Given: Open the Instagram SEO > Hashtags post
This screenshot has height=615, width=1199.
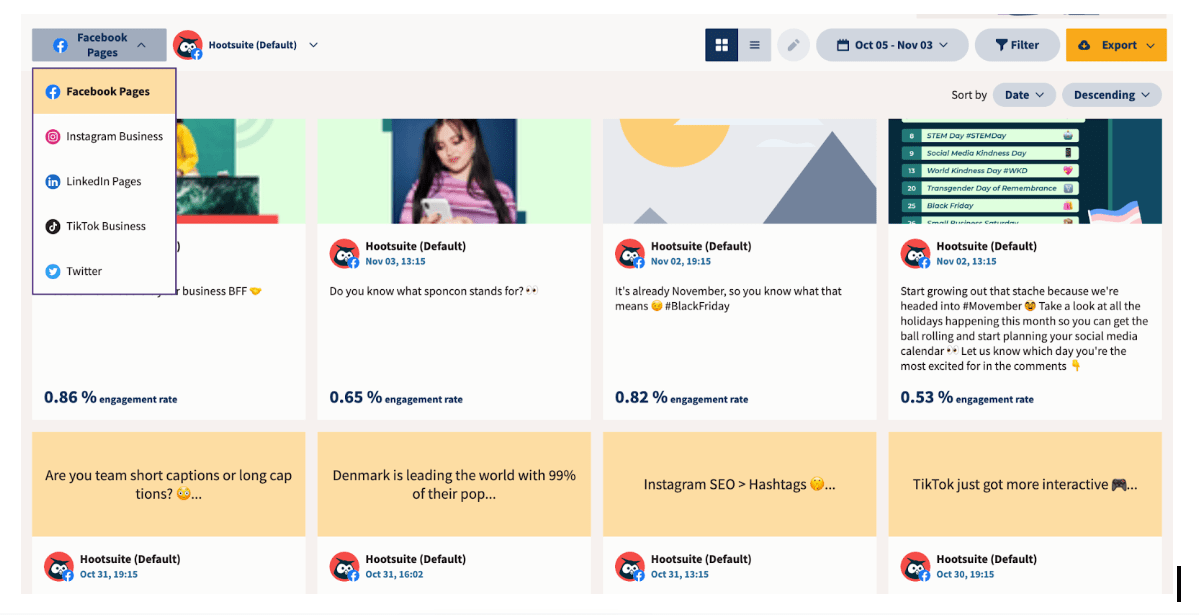Looking at the screenshot, I should pos(739,484).
